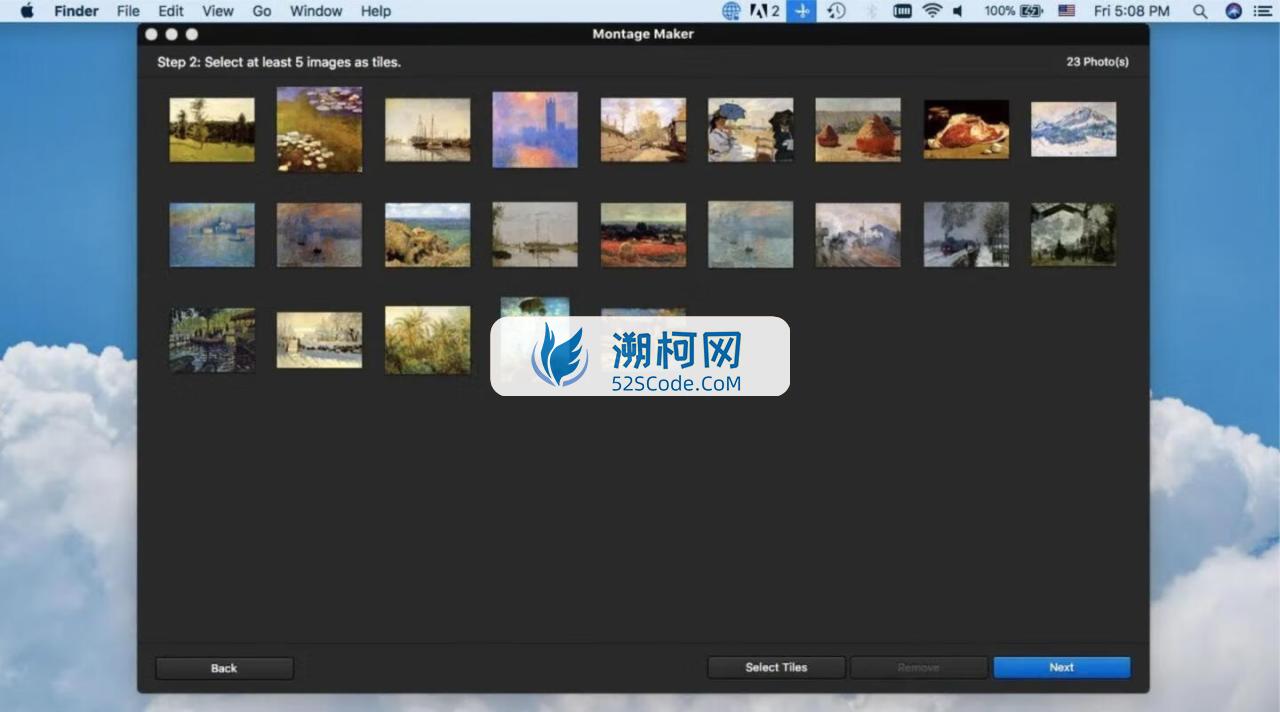The width and height of the screenshot is (1280, 712).
Task: Select the steamy train station painting
Action: tap(858, 235)
